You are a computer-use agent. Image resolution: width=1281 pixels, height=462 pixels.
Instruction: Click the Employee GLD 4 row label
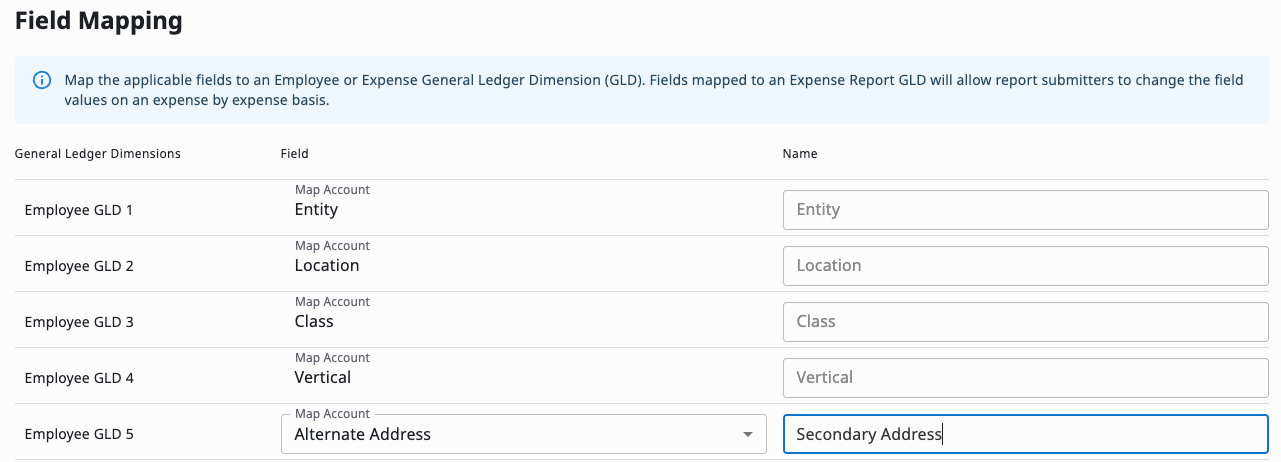(79, 378)
